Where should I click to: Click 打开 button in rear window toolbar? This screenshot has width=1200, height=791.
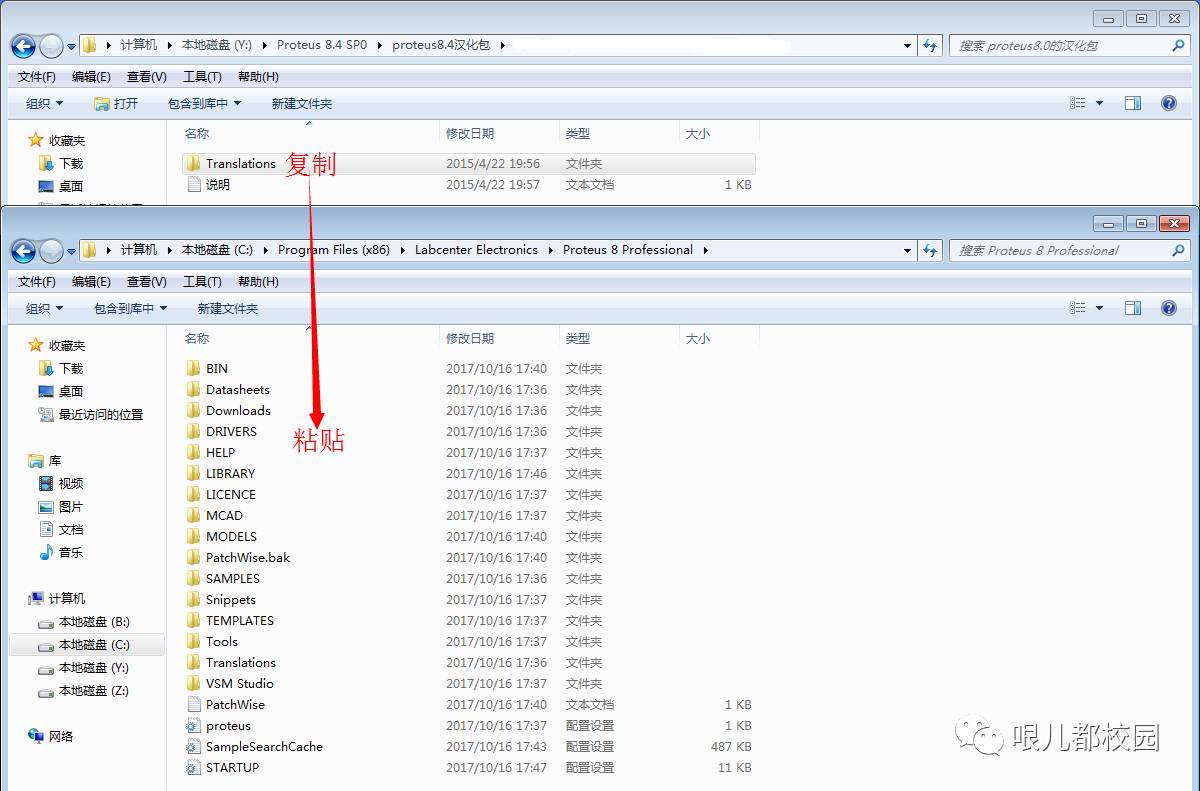[x=116, y=103]
